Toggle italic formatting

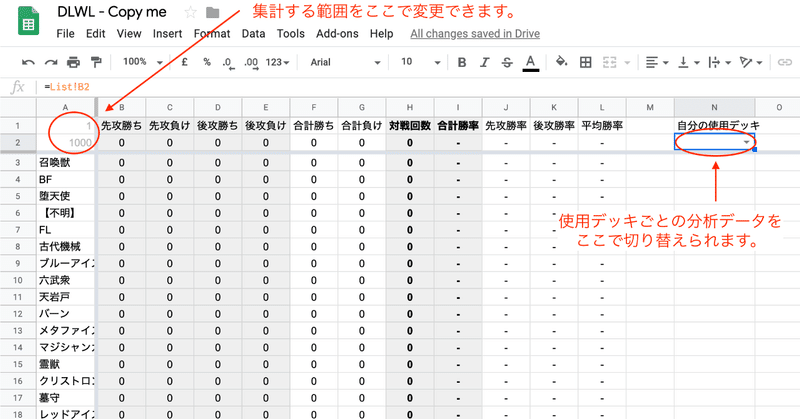click(x=484, y=62)
